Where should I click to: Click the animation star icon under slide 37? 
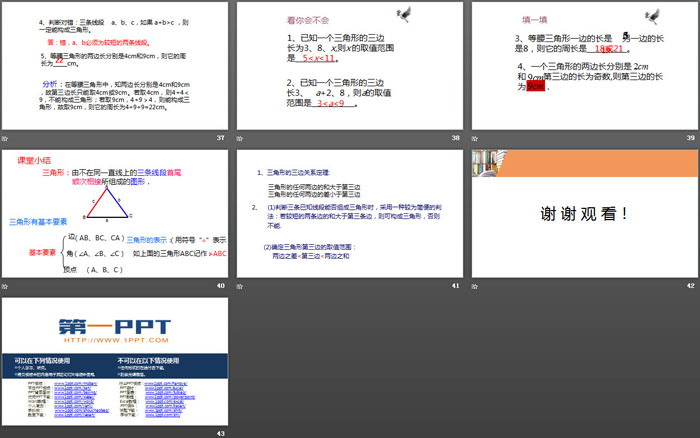tap(6, 138)
